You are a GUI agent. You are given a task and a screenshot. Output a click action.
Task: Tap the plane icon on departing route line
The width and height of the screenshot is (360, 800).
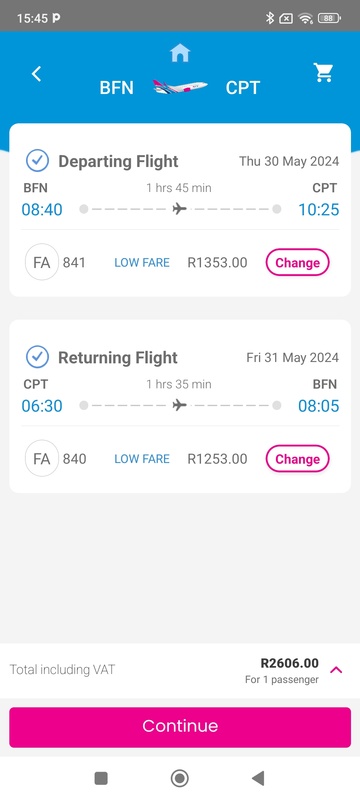click(179, 209)
